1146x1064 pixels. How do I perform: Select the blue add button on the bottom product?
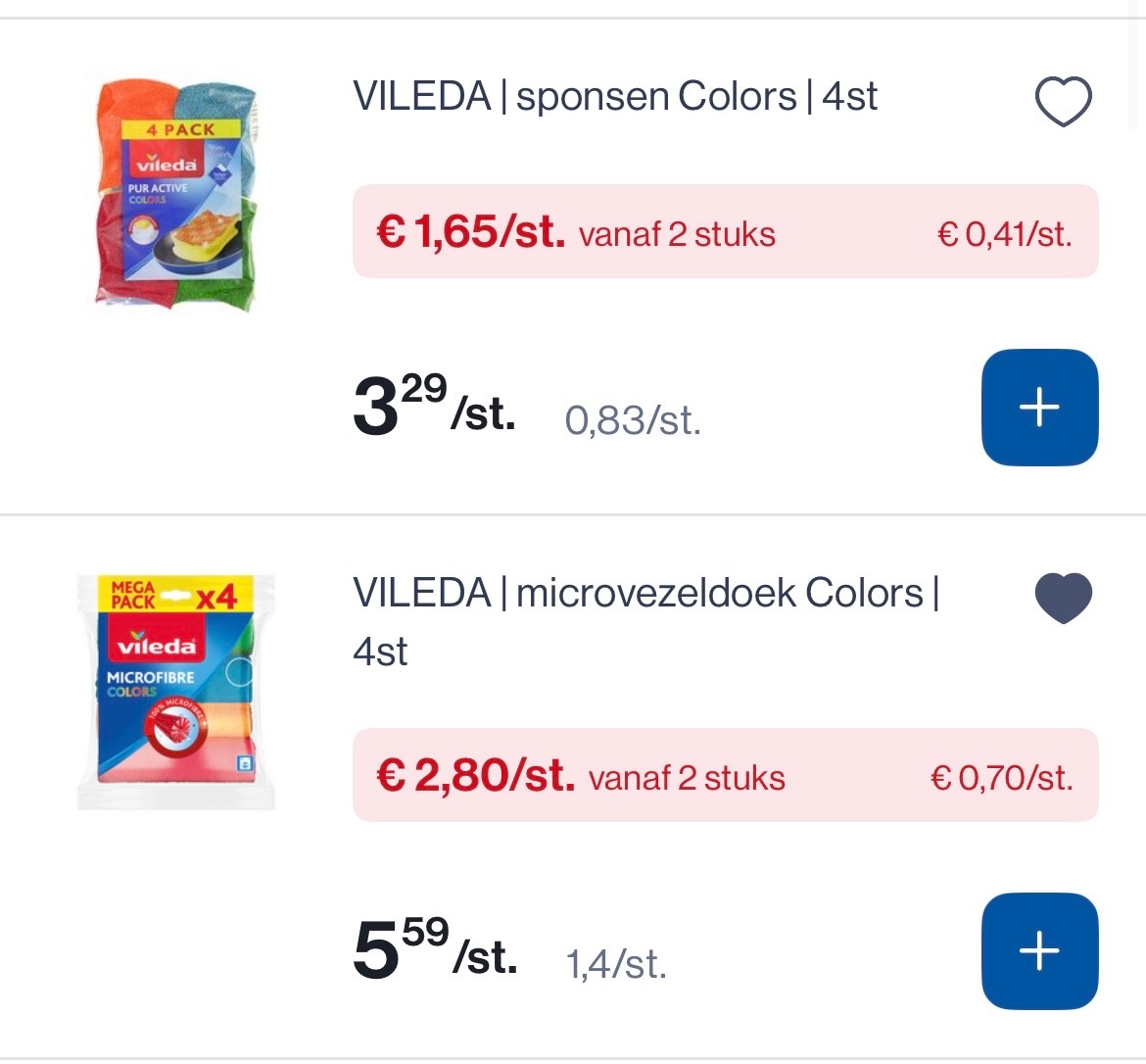point(1039,949)
